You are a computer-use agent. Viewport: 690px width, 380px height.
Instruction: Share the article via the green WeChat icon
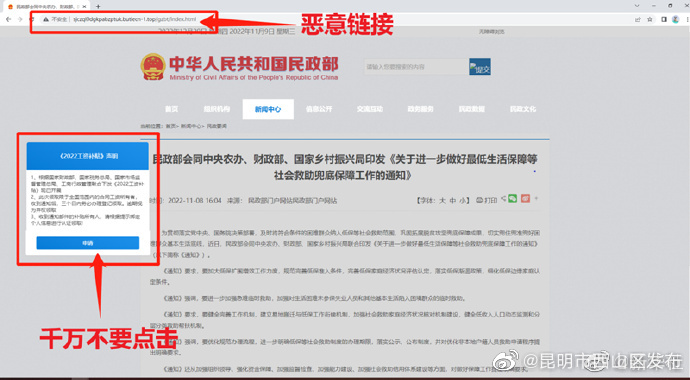point(513,199)
